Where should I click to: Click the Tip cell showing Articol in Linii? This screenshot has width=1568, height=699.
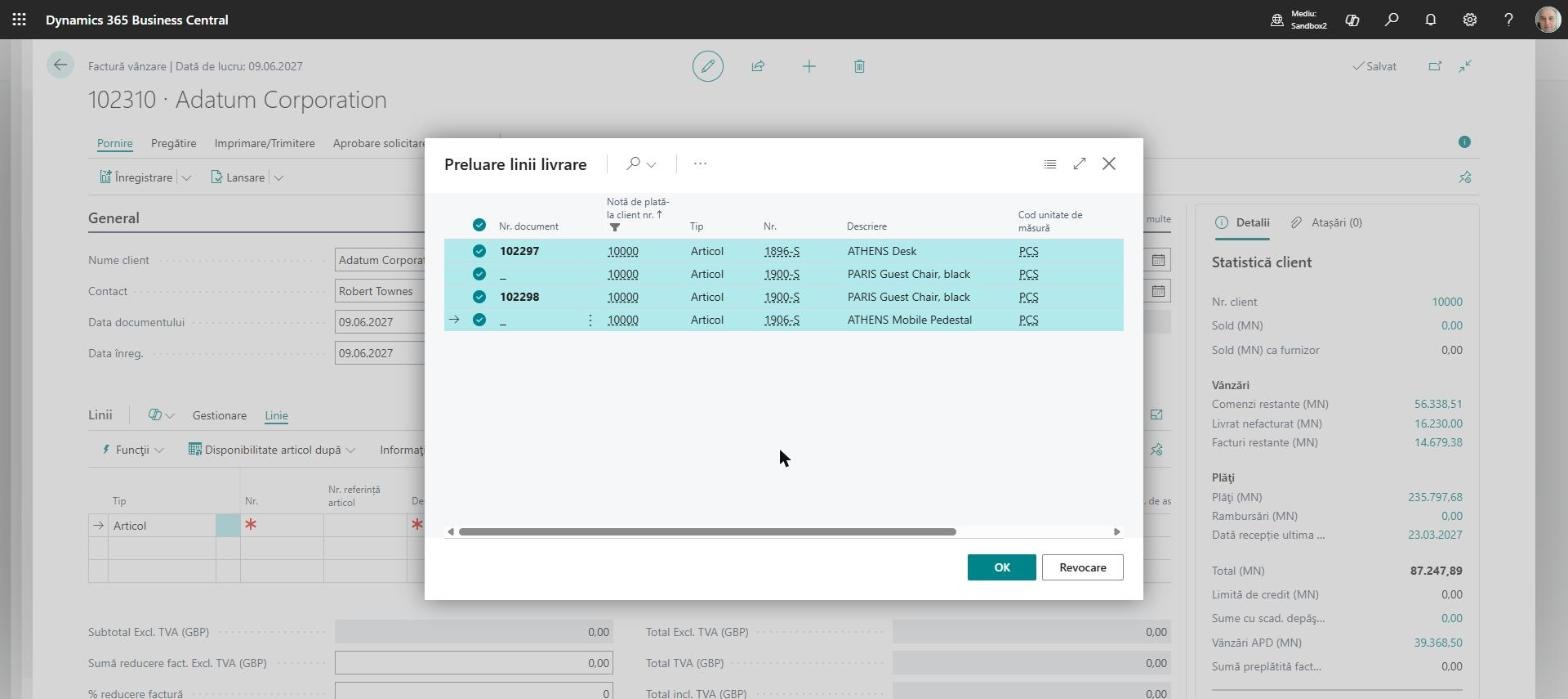coord(163,525)
